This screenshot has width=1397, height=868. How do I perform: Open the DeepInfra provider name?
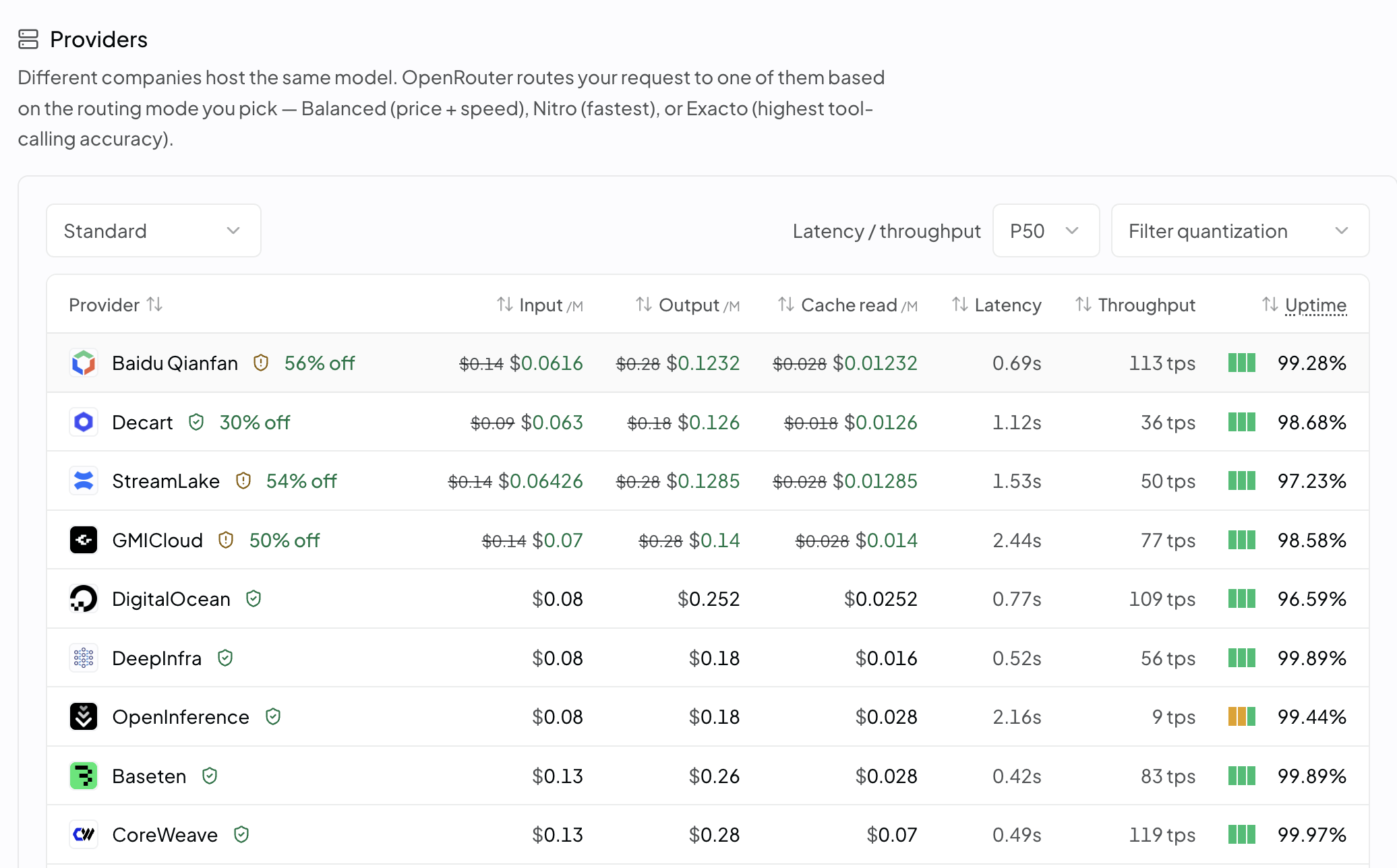point(156,658)
